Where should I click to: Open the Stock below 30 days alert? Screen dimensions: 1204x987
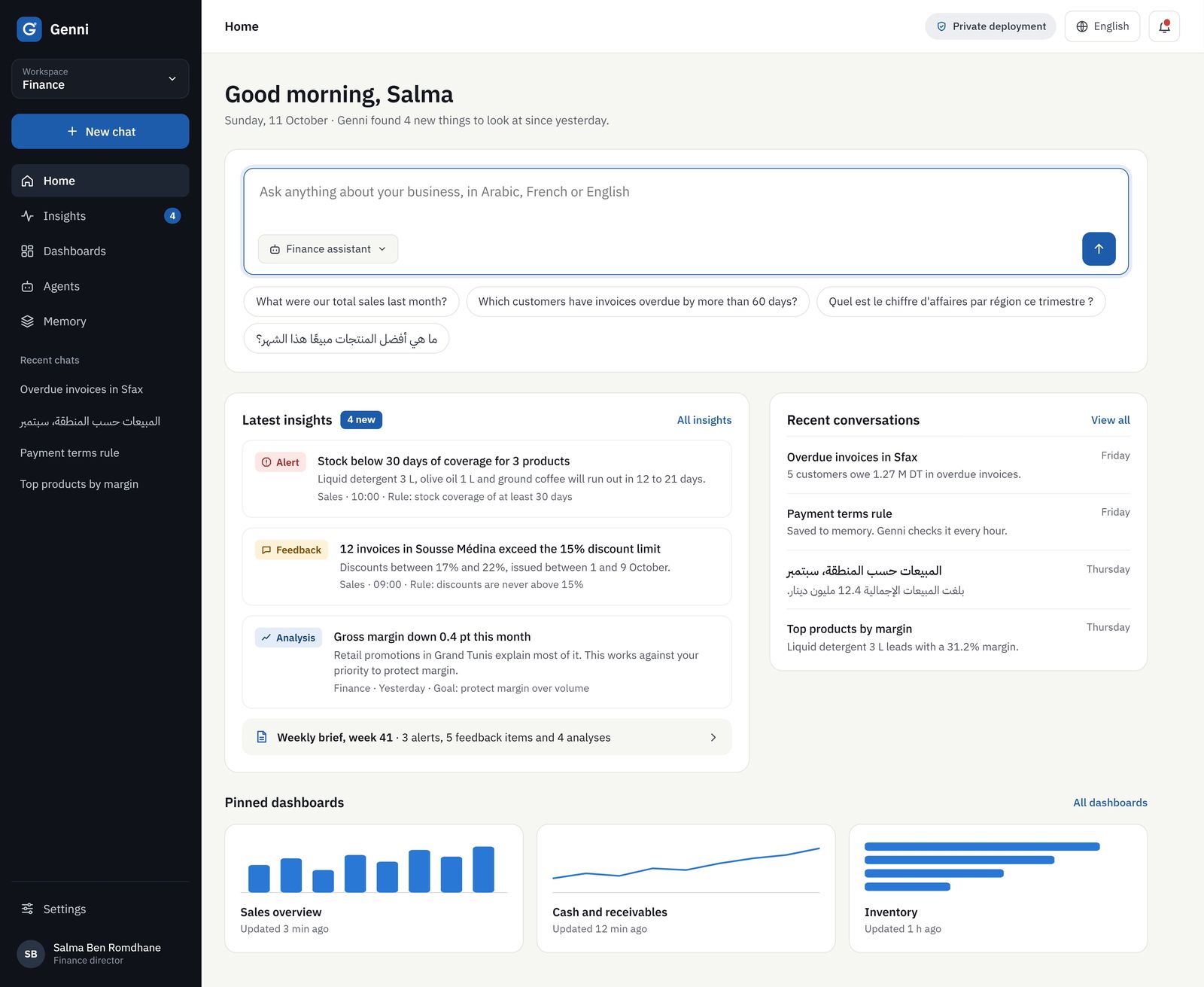(487, 479)
